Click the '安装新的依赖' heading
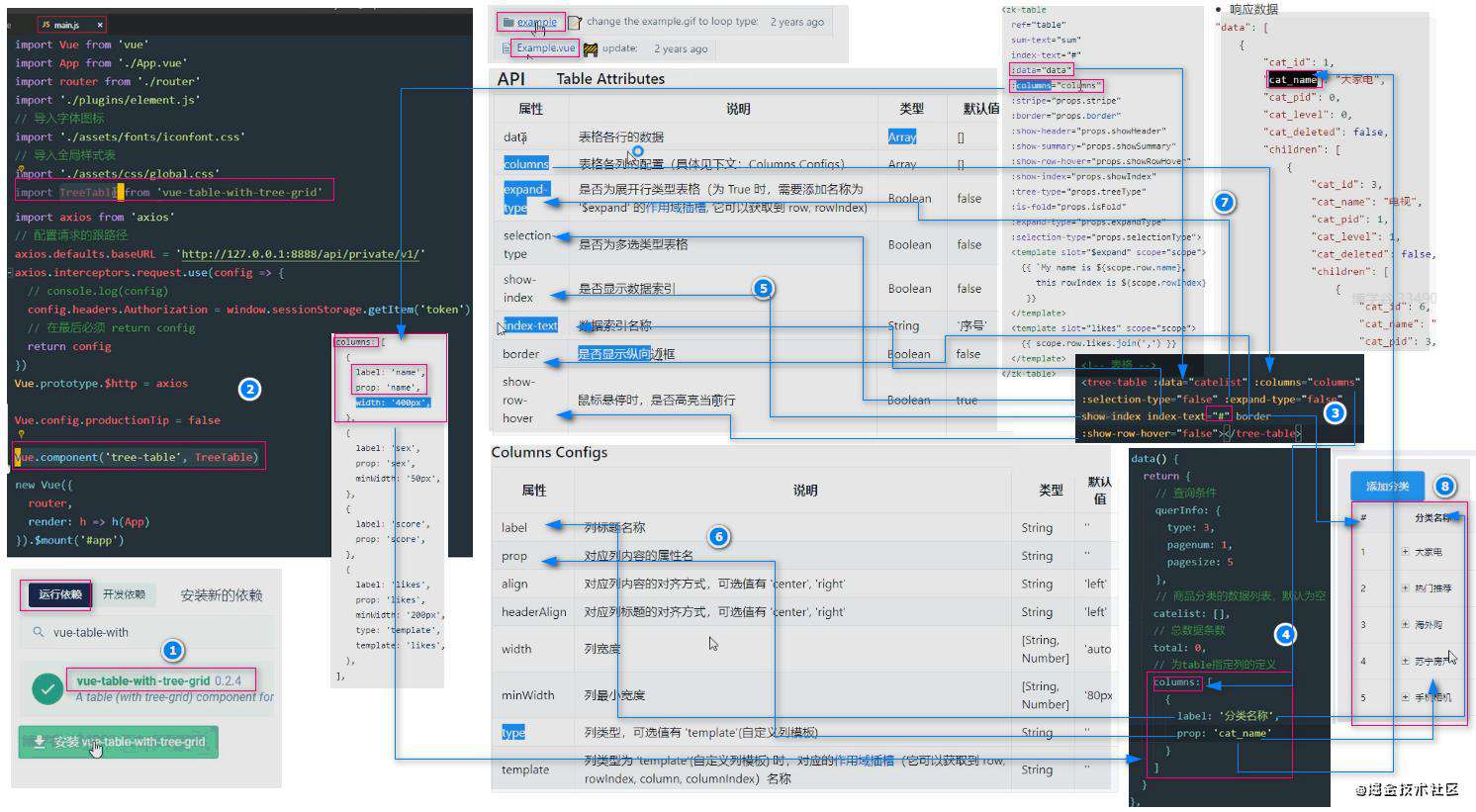The height and width of the screenshot is (812, 1476). click(222, 595)
